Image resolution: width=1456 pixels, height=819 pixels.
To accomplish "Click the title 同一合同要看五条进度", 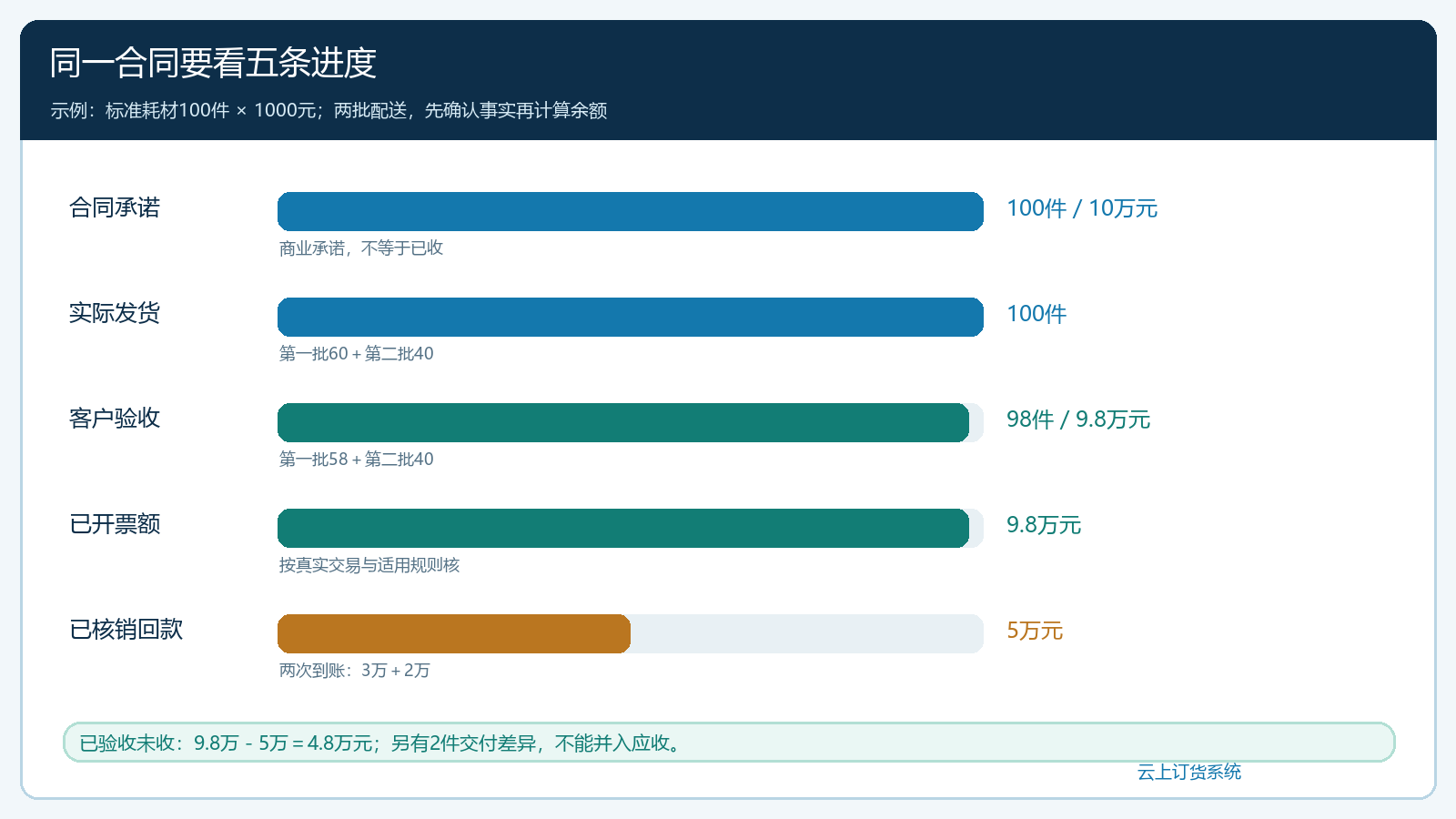I will click(x=213, y=63).
